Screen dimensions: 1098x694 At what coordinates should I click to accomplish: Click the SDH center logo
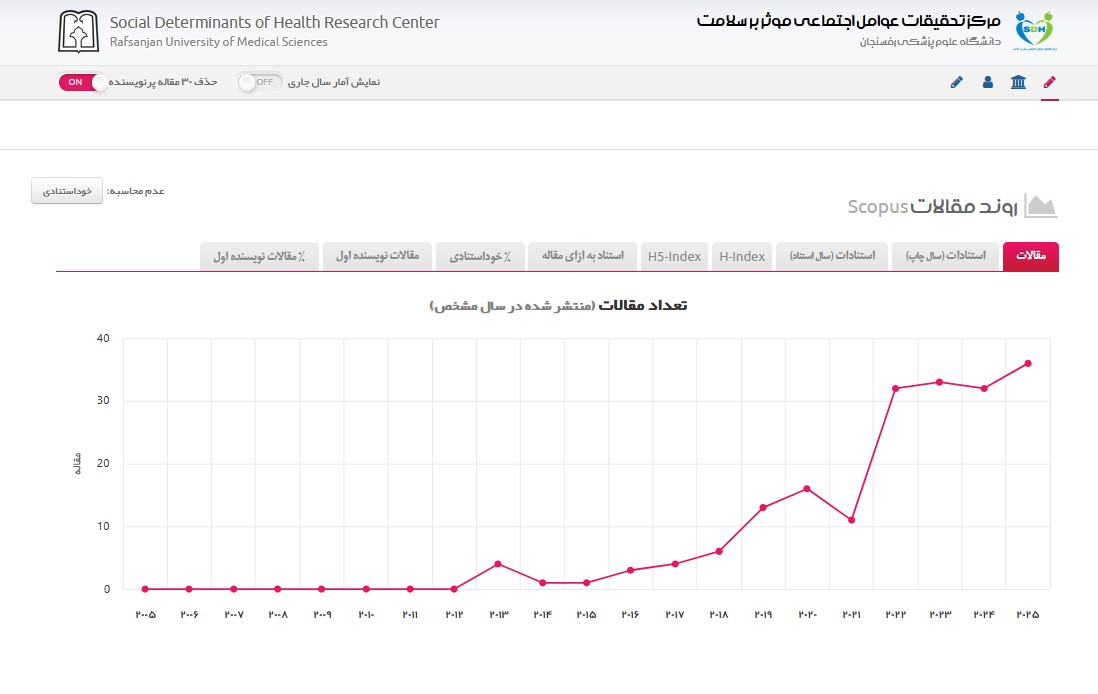(x=1034, y=31)
